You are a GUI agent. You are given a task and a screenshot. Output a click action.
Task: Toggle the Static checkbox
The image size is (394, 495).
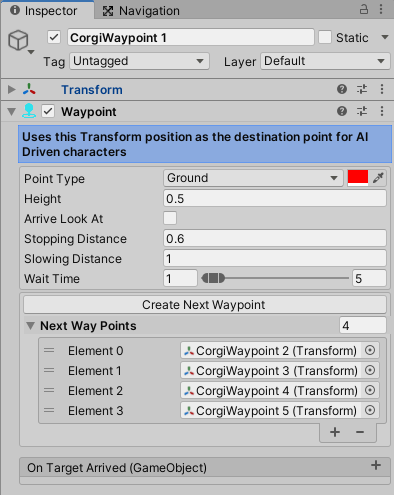pos(325,37)
